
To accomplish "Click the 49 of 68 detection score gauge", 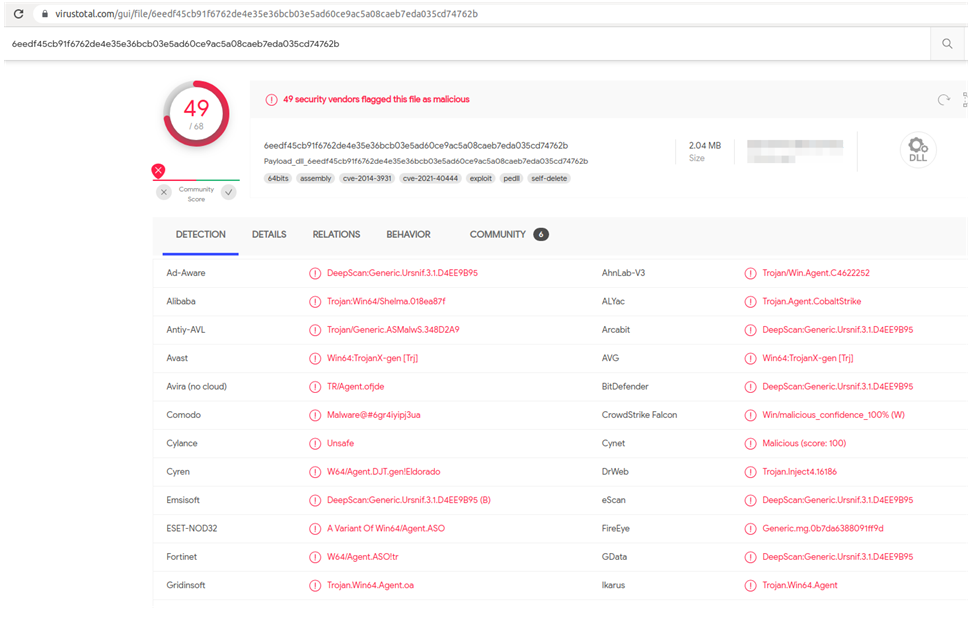I will pos(196,114).
